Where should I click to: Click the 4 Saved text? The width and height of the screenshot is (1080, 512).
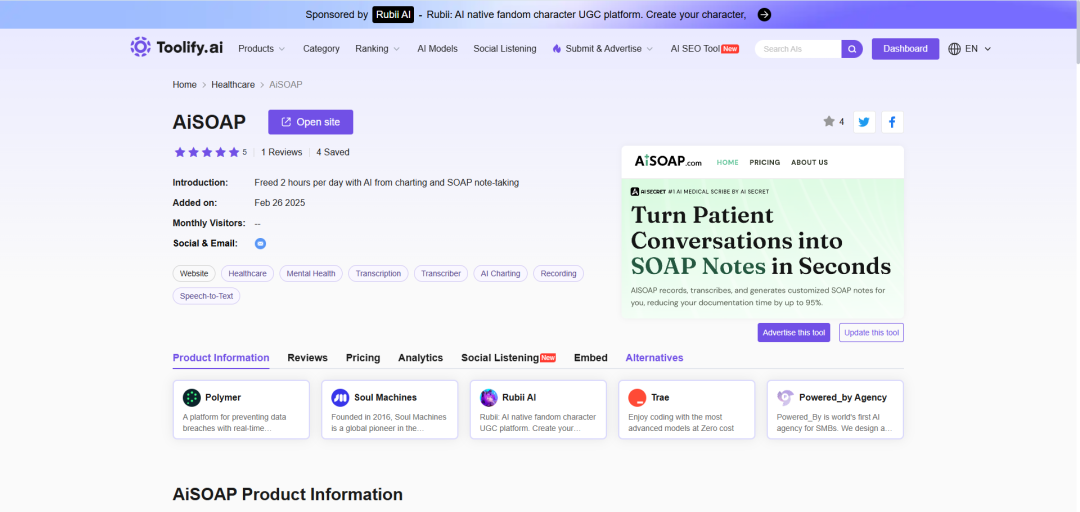click(x=333, y=152)
